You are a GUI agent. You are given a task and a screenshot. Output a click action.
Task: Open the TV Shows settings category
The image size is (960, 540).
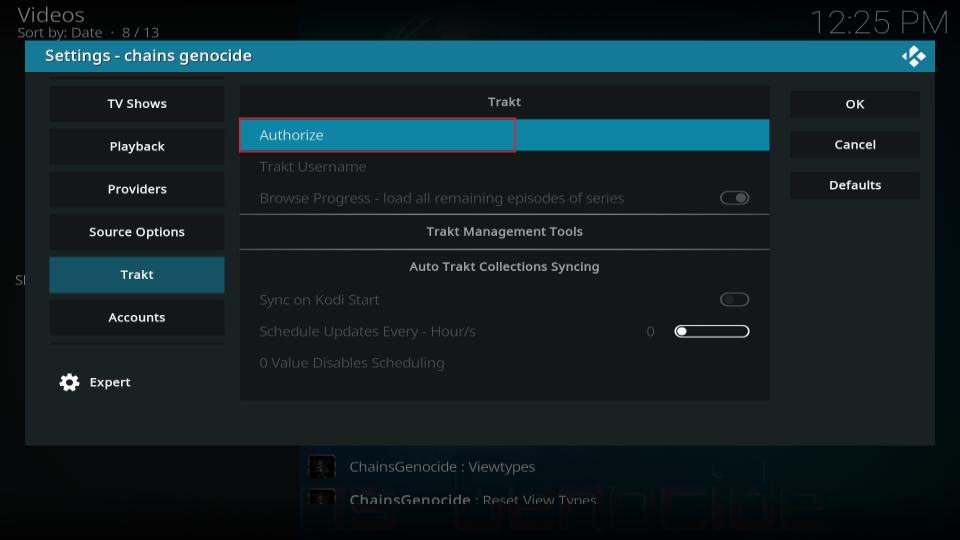tap(137, 103)
